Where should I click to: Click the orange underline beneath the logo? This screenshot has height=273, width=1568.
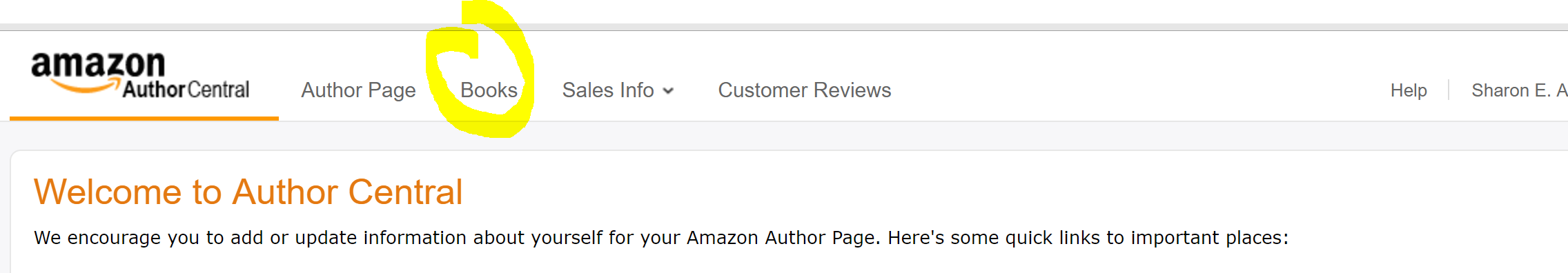(144, 119)
